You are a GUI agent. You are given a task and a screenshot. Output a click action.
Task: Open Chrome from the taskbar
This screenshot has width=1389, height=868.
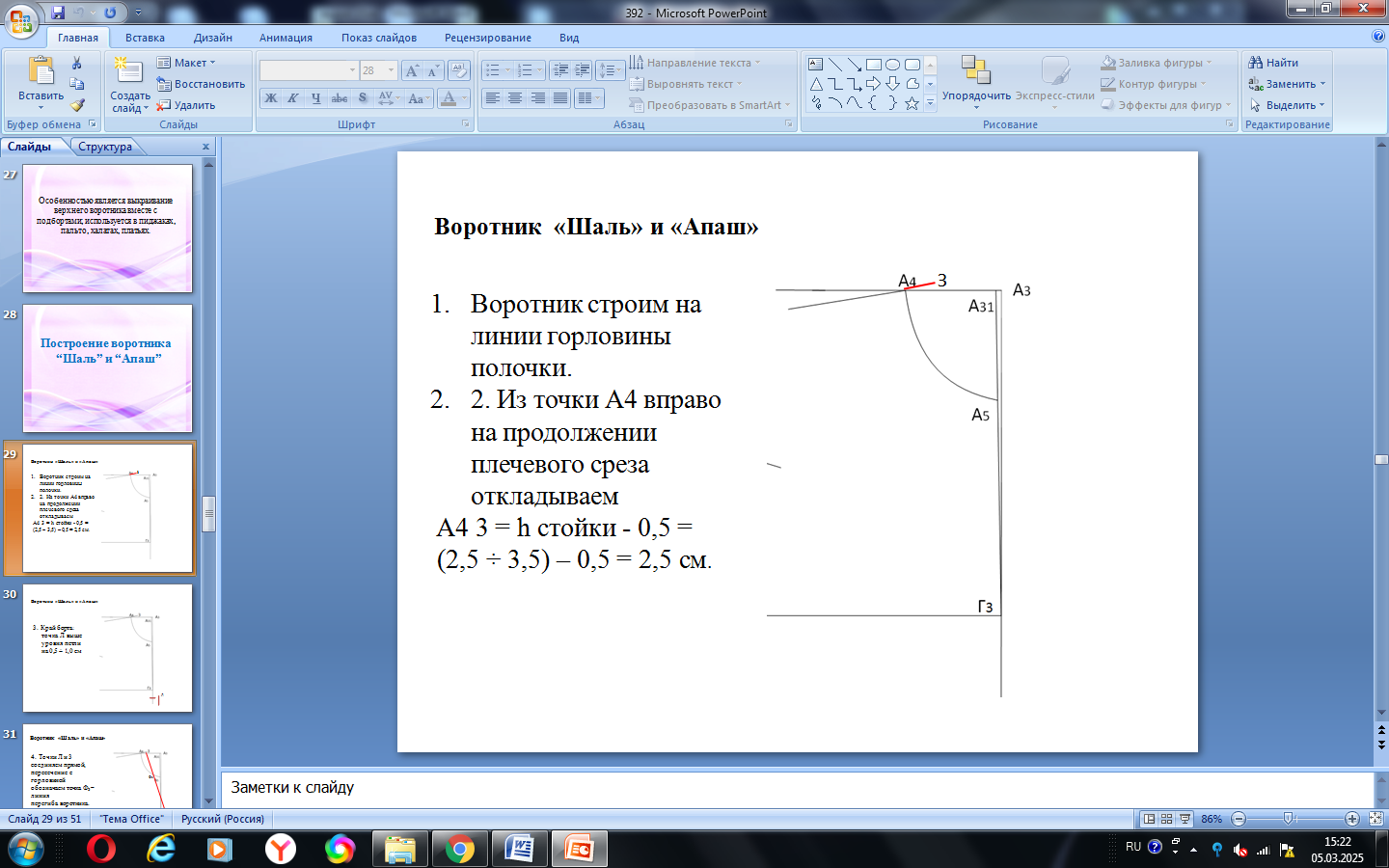point(459,849)
